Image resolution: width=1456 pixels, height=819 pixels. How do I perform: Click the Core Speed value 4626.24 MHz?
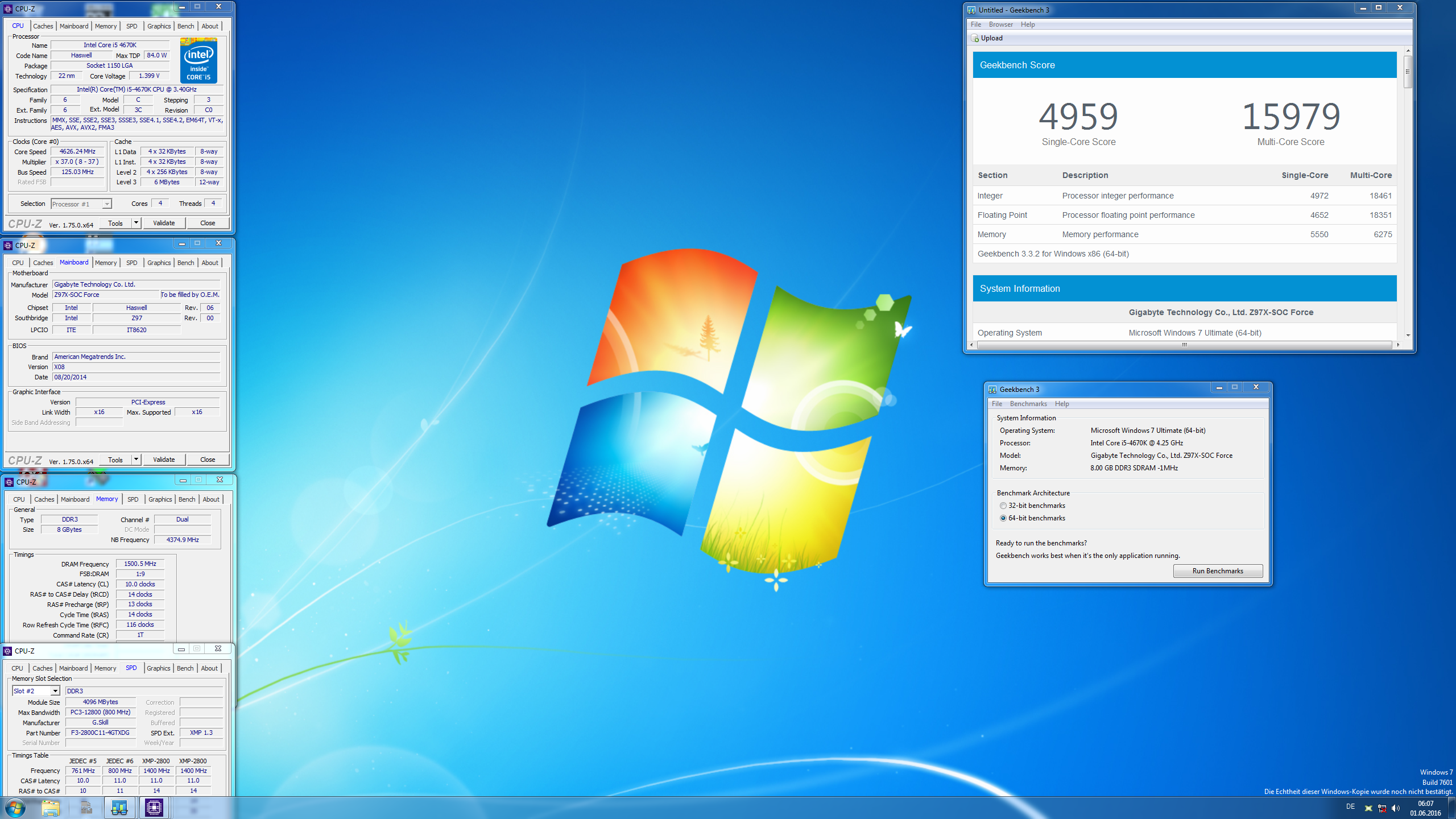pos(77,152)
